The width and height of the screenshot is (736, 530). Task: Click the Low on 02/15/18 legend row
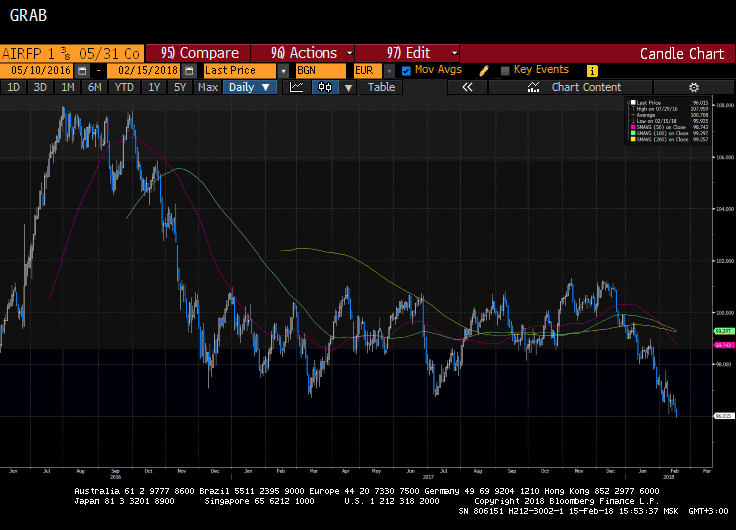(x=670, y=121)
